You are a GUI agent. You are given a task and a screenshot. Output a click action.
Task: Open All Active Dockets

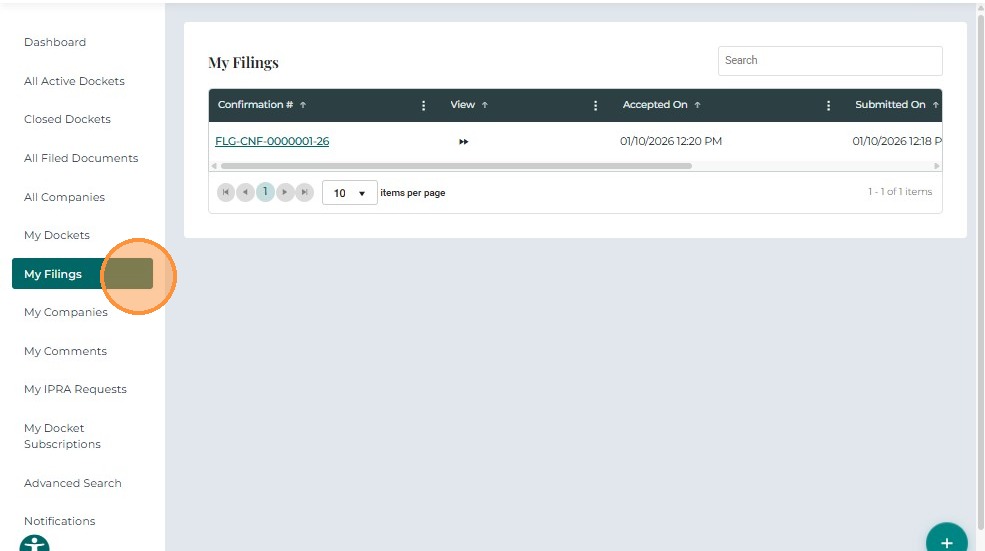(x=74, y=81)
